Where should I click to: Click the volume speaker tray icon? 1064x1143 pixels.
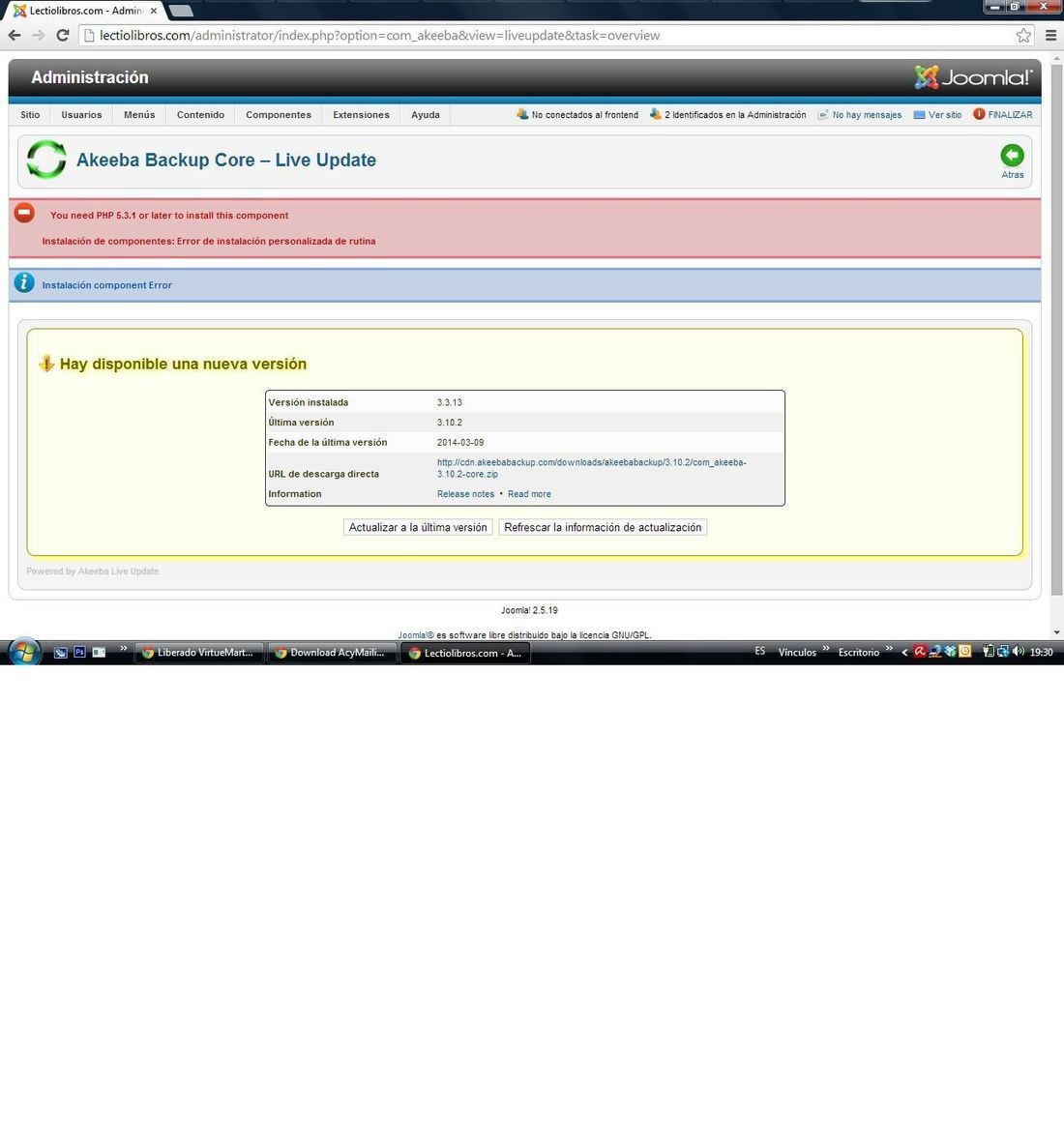tap(1019, 652)
